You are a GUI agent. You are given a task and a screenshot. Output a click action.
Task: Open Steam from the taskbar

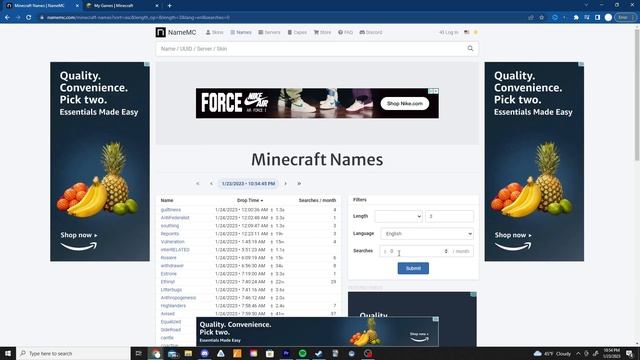point(319,353)
